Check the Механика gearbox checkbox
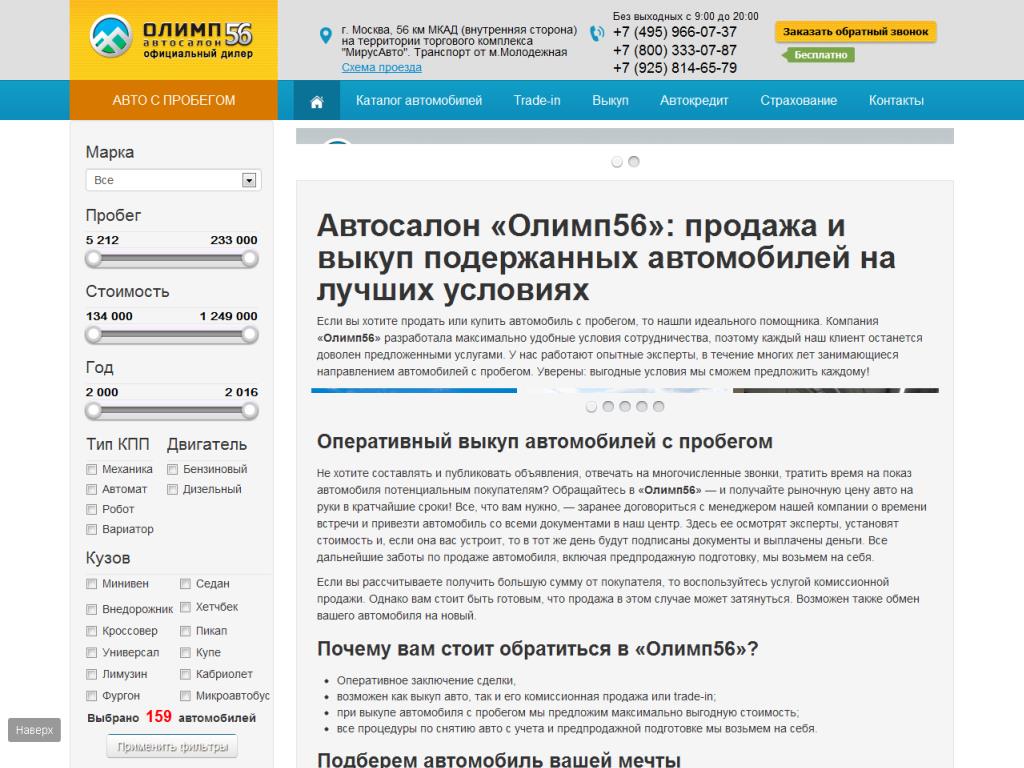1024x768 pixels. pos(91,470)
